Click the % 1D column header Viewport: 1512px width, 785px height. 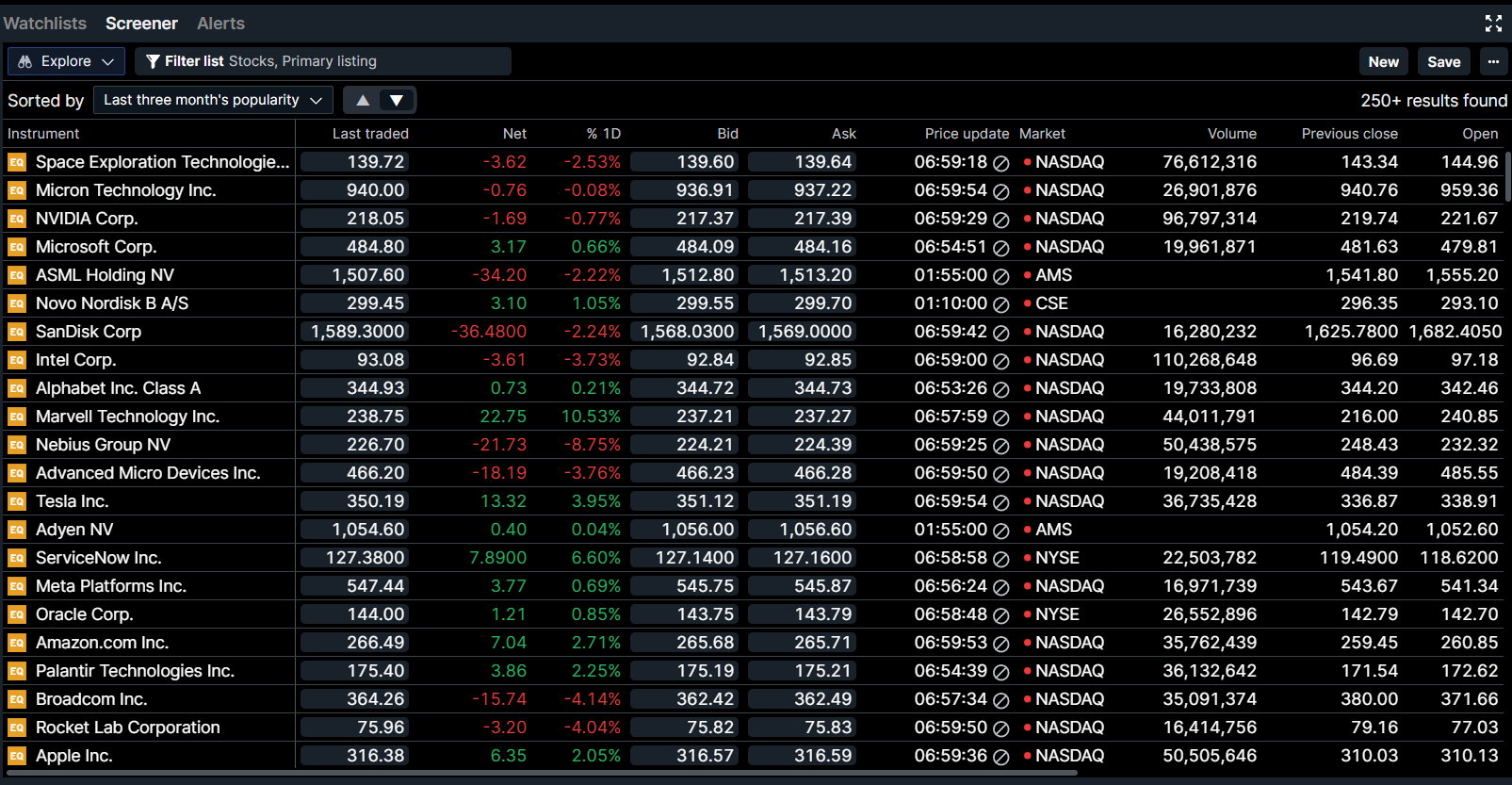(x=603, y=134)
